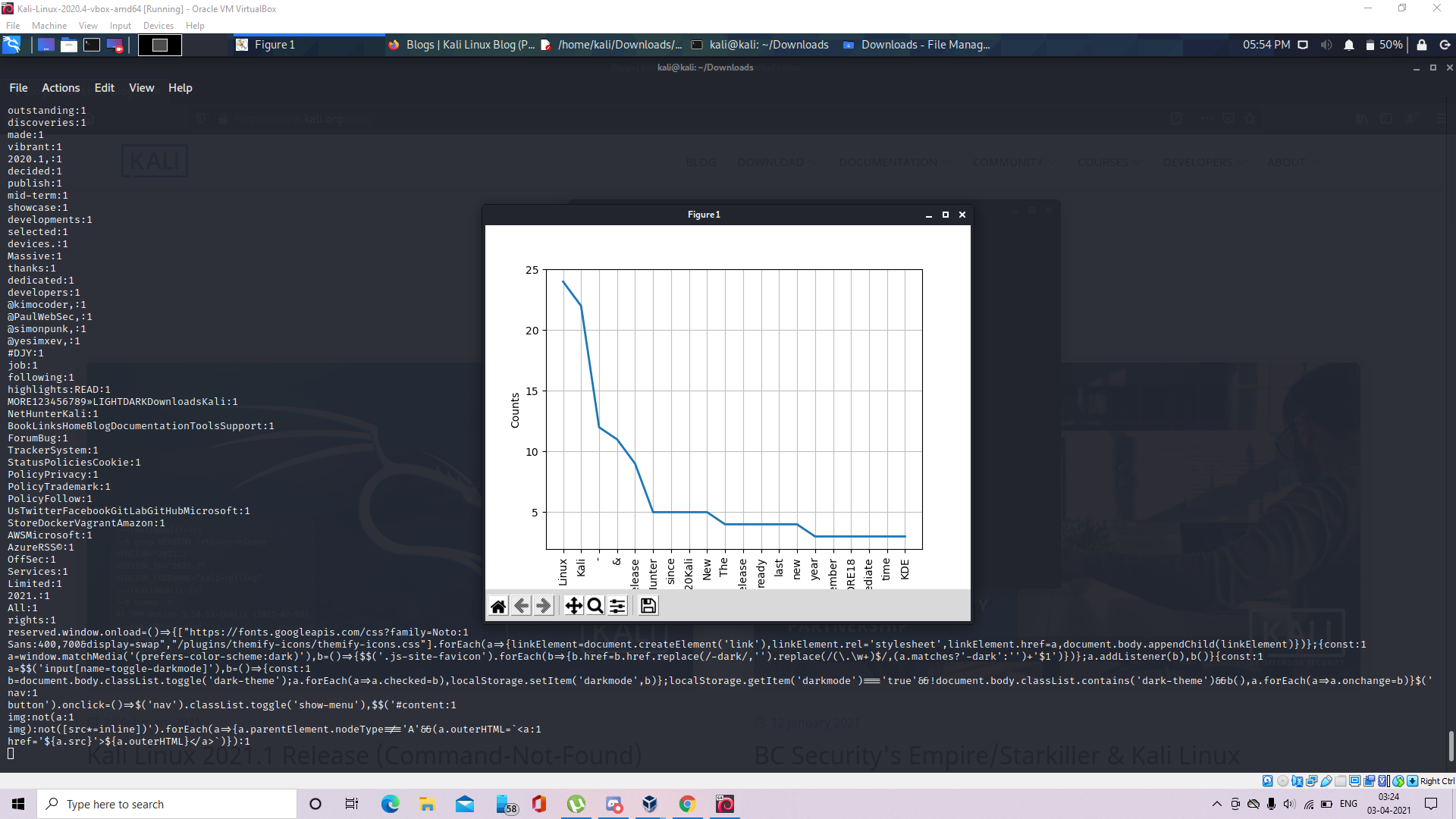Click the screen recording icon near the clock
This screenshot has height=819, width=1456.
click(1303, 45)
